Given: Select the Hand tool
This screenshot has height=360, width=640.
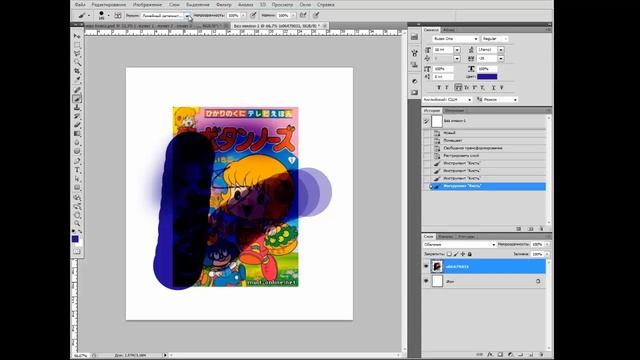Looking at the screenshot, I should coord(77,215).
